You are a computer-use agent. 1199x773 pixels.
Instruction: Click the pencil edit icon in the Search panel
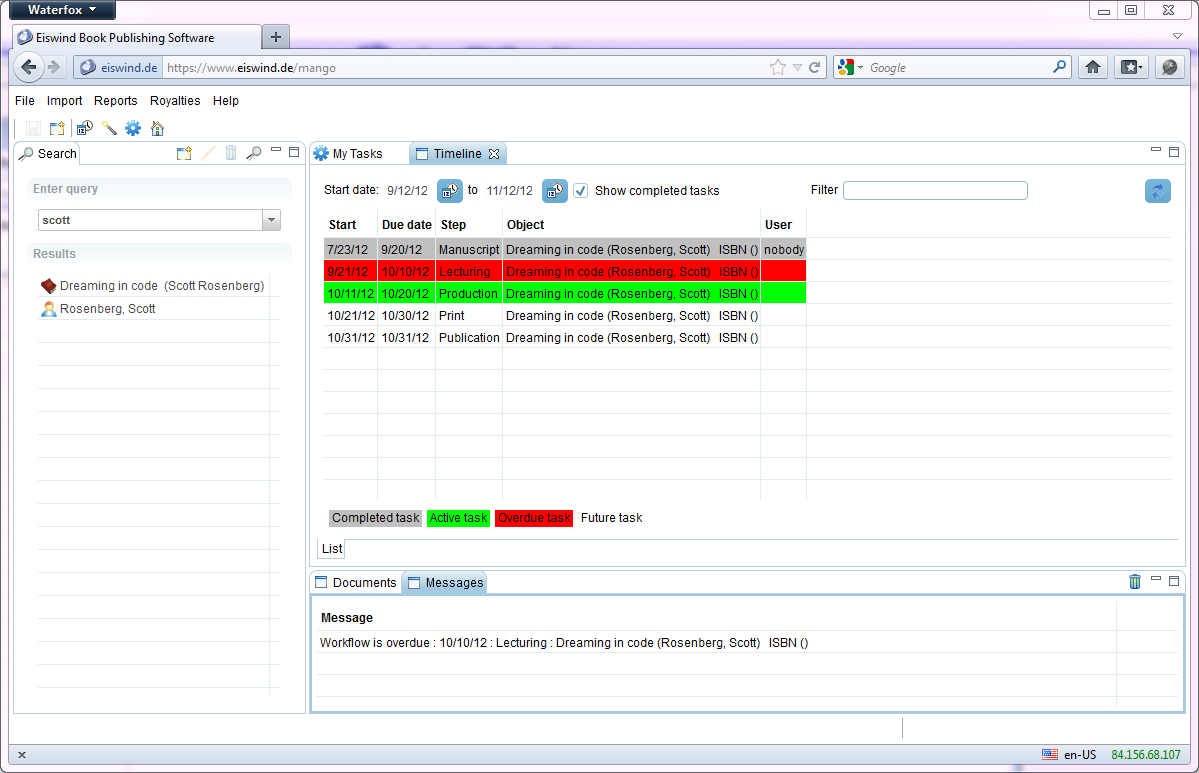(208, 153)
